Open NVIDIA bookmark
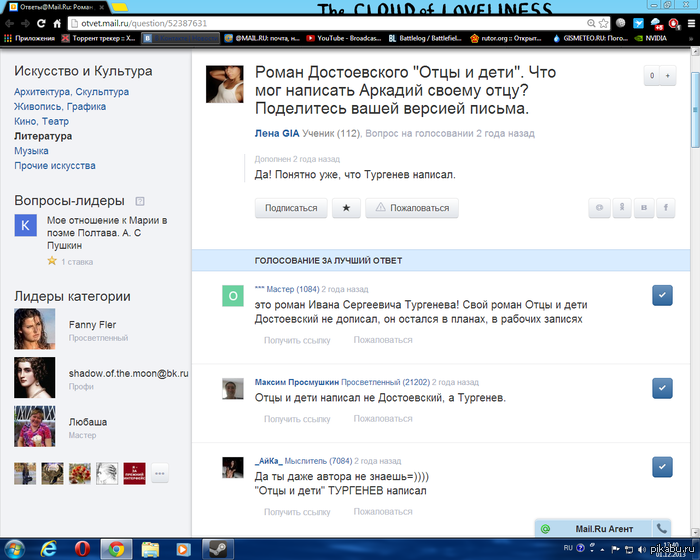Screen dimensions: 700x560 click(651, 38)
